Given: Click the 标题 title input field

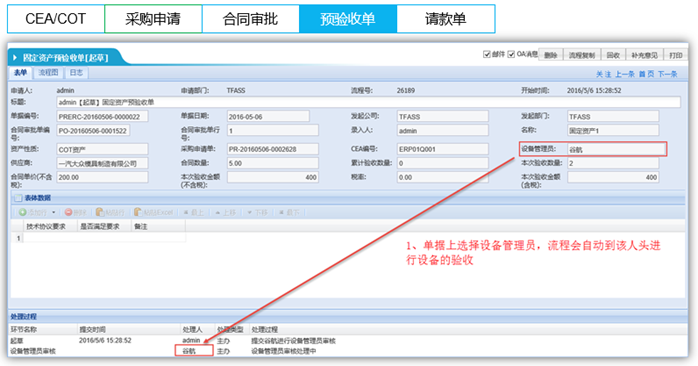Looking at the screenshot, I should tap(368, 102).
